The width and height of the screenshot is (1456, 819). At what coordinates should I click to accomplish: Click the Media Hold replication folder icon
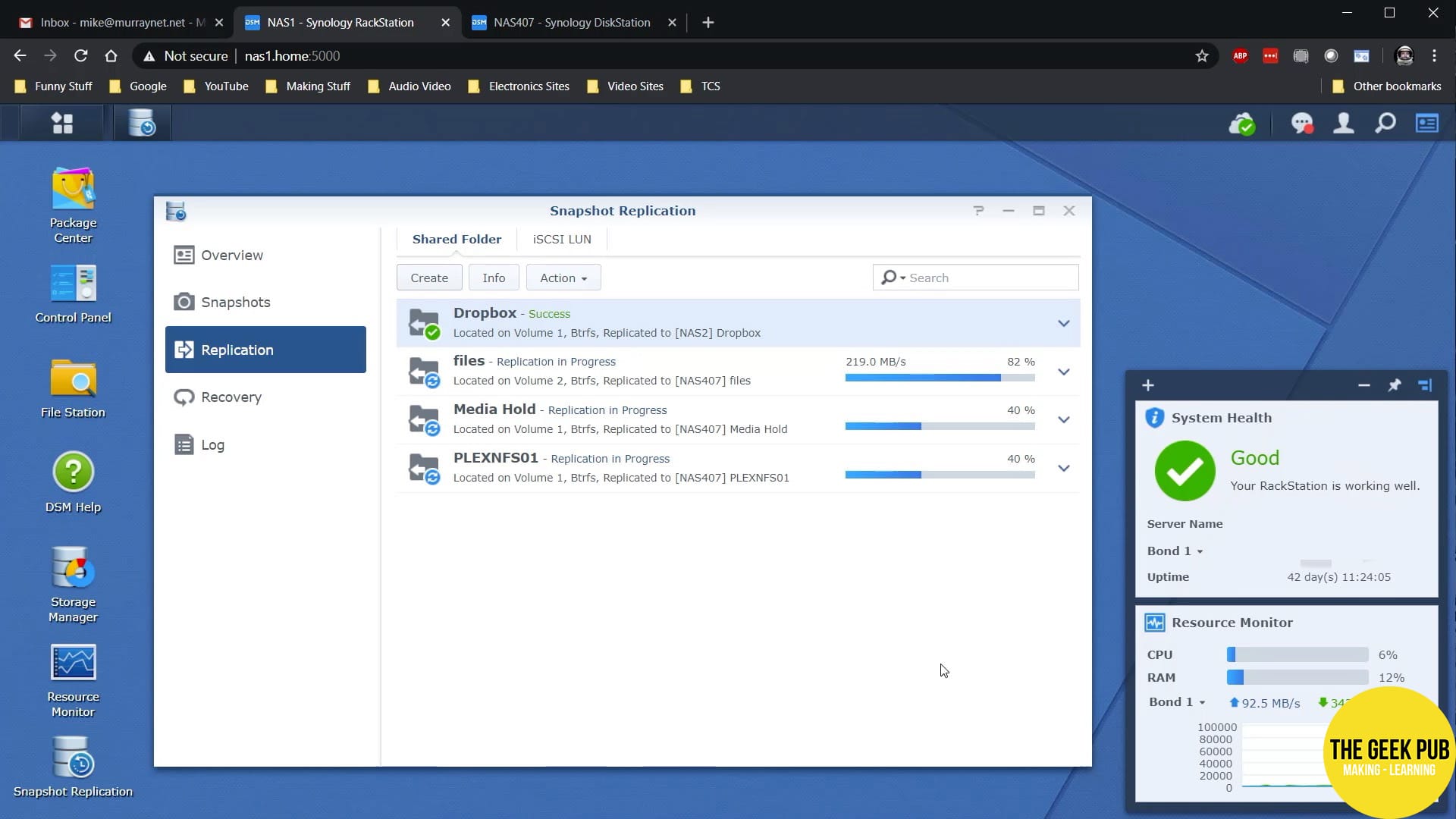coord(424,420)
